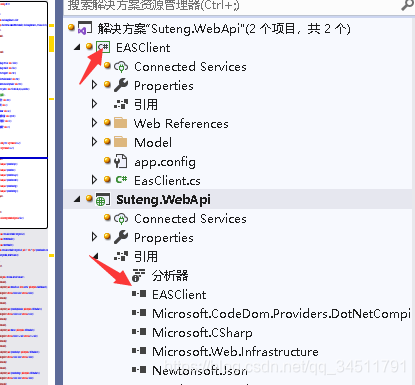Viewport: 415px width, 385px height.
Task: Select the EASClient project name
Action: [x=143, y=48]
